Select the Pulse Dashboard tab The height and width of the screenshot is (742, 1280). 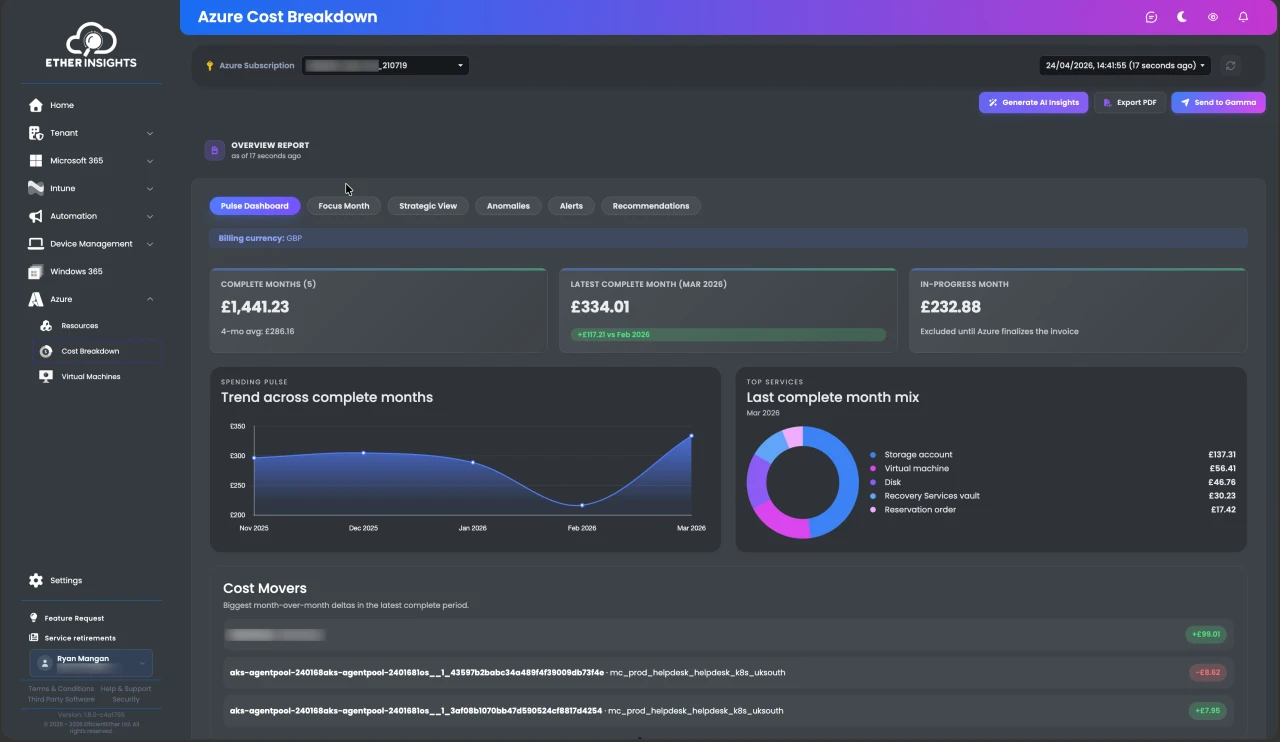(x=254, y=206)
